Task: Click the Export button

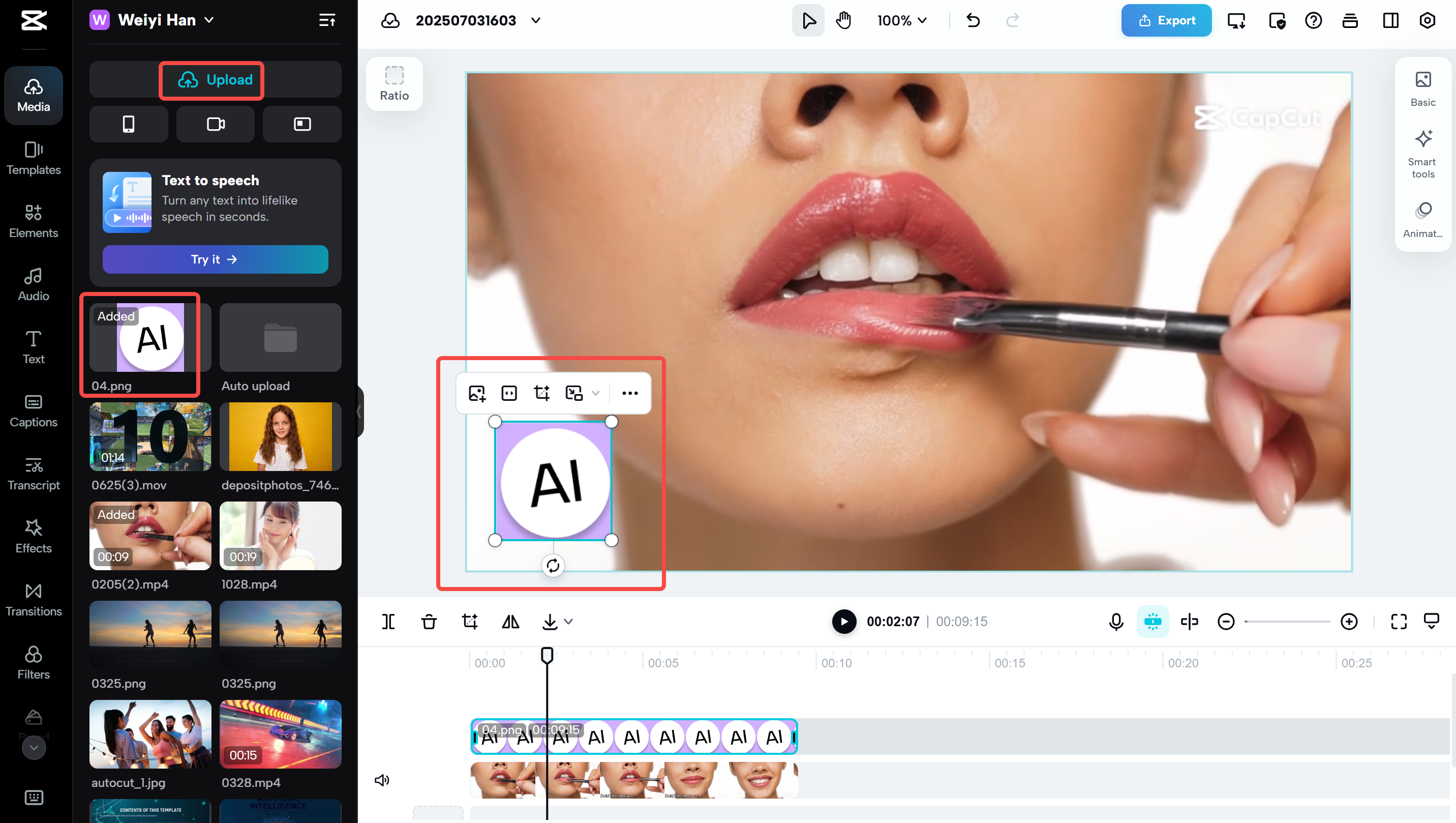Action: coord(1166,21)
